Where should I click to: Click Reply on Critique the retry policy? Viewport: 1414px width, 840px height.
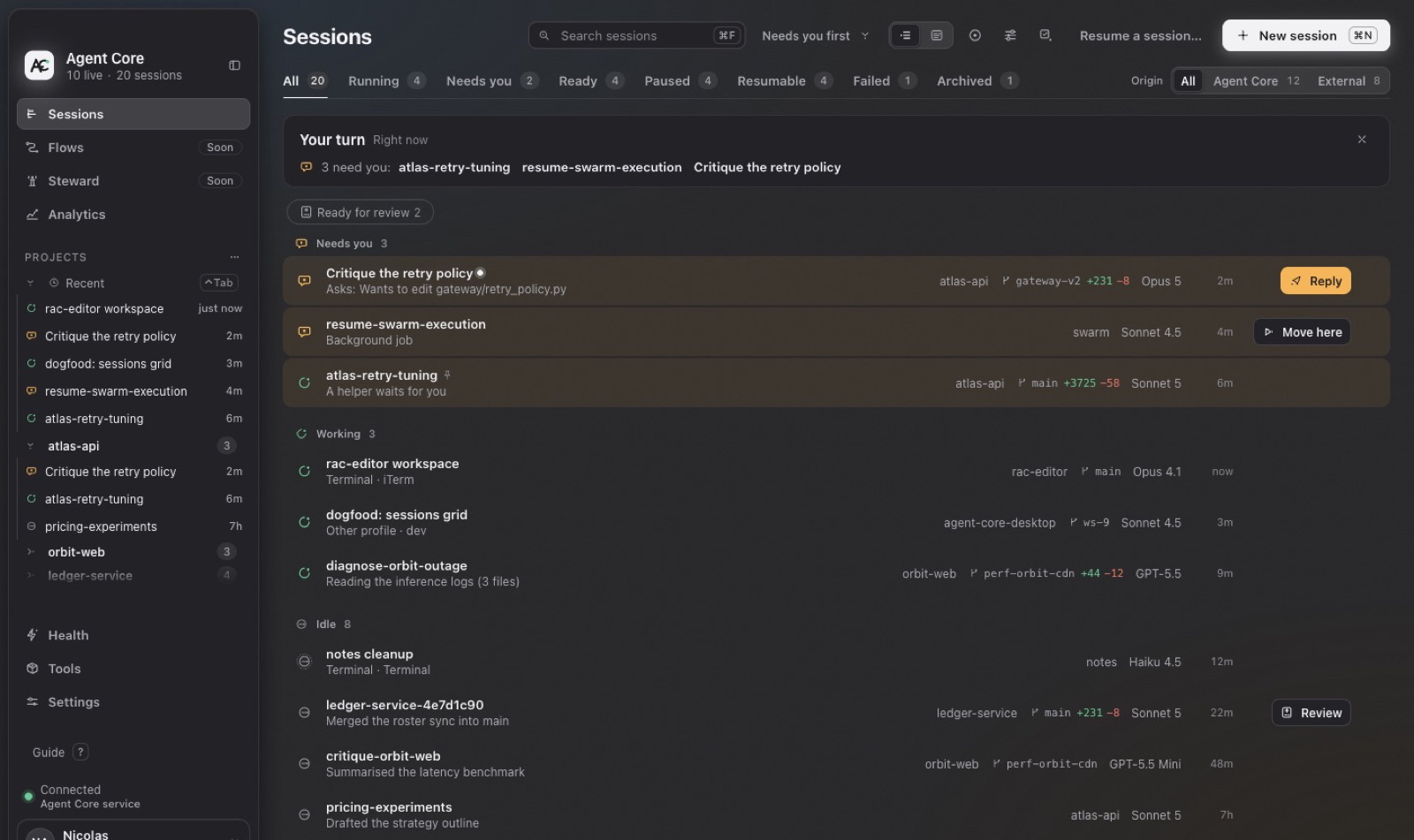pos(1315,281)
